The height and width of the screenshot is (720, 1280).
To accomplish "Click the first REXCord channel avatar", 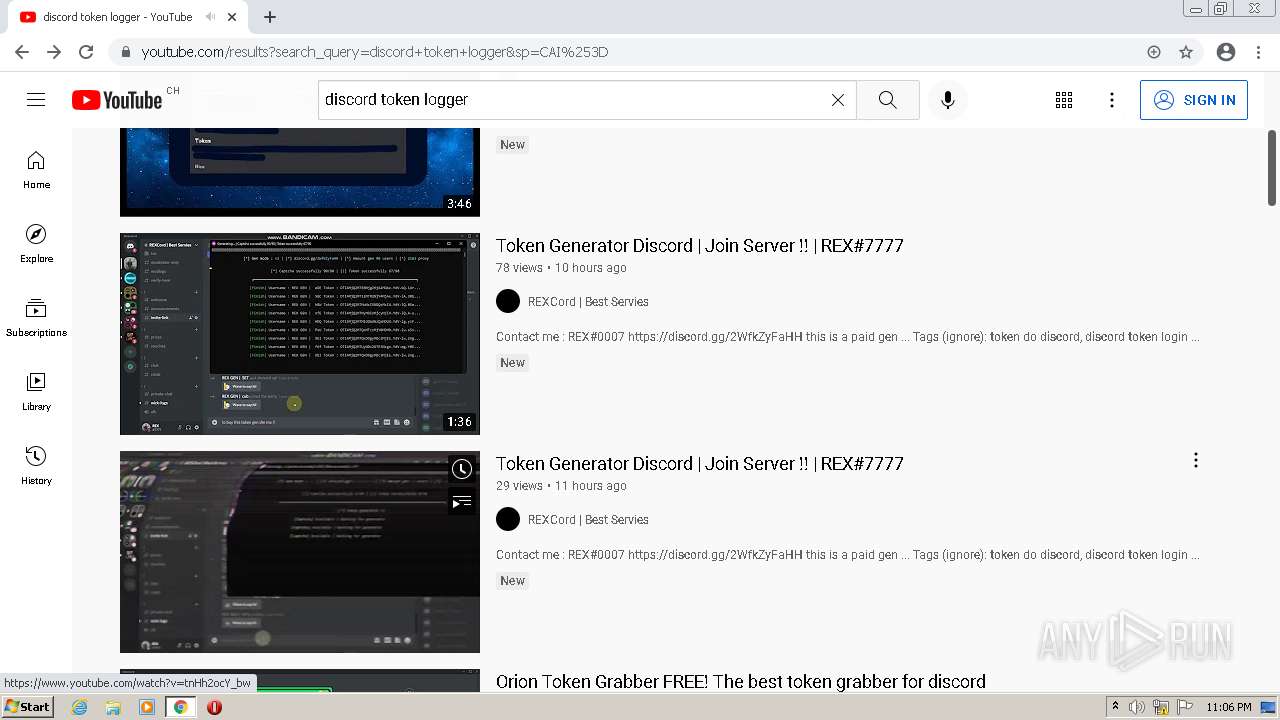I will pos(508,301).
